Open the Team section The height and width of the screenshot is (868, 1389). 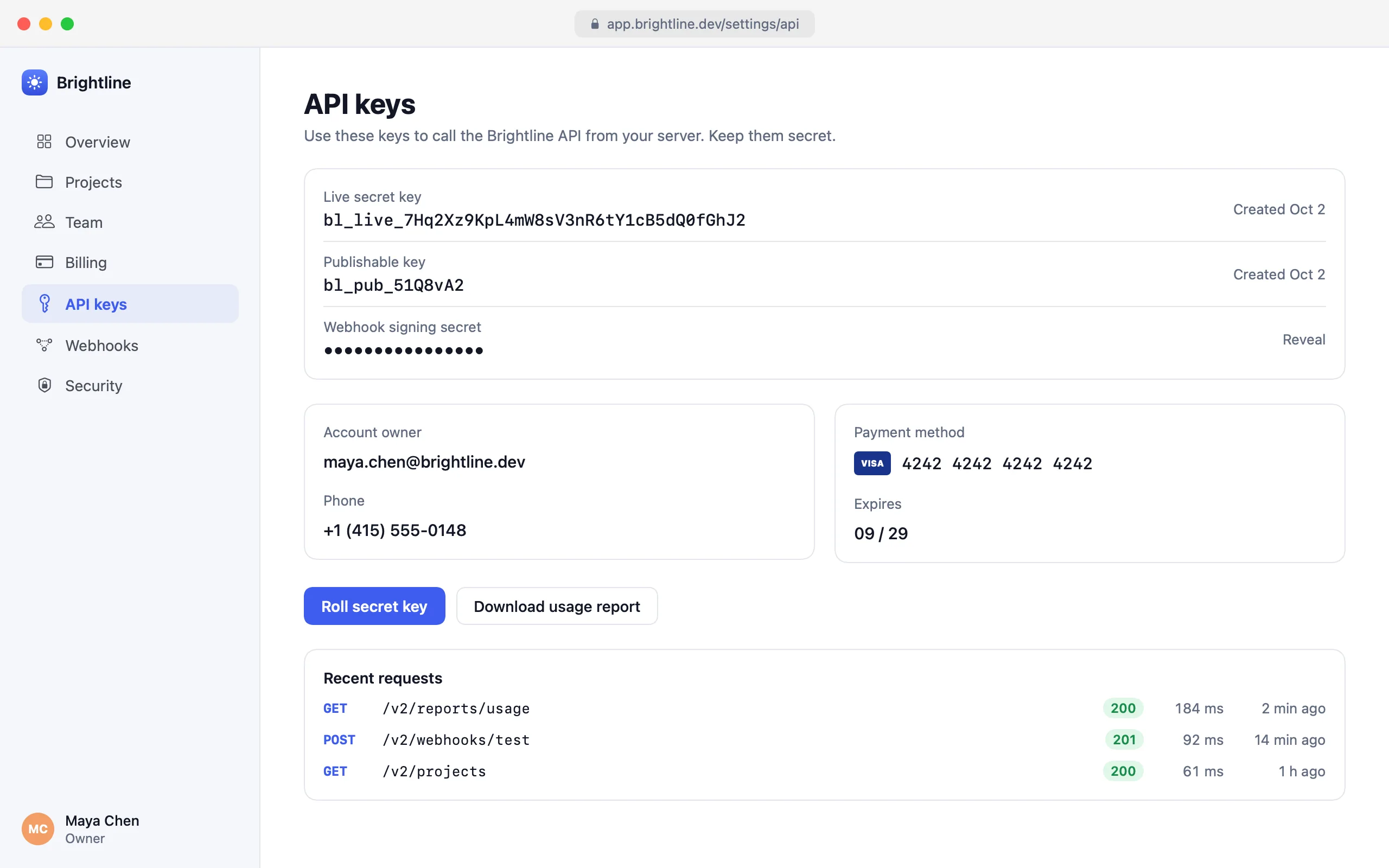[130, 222]
